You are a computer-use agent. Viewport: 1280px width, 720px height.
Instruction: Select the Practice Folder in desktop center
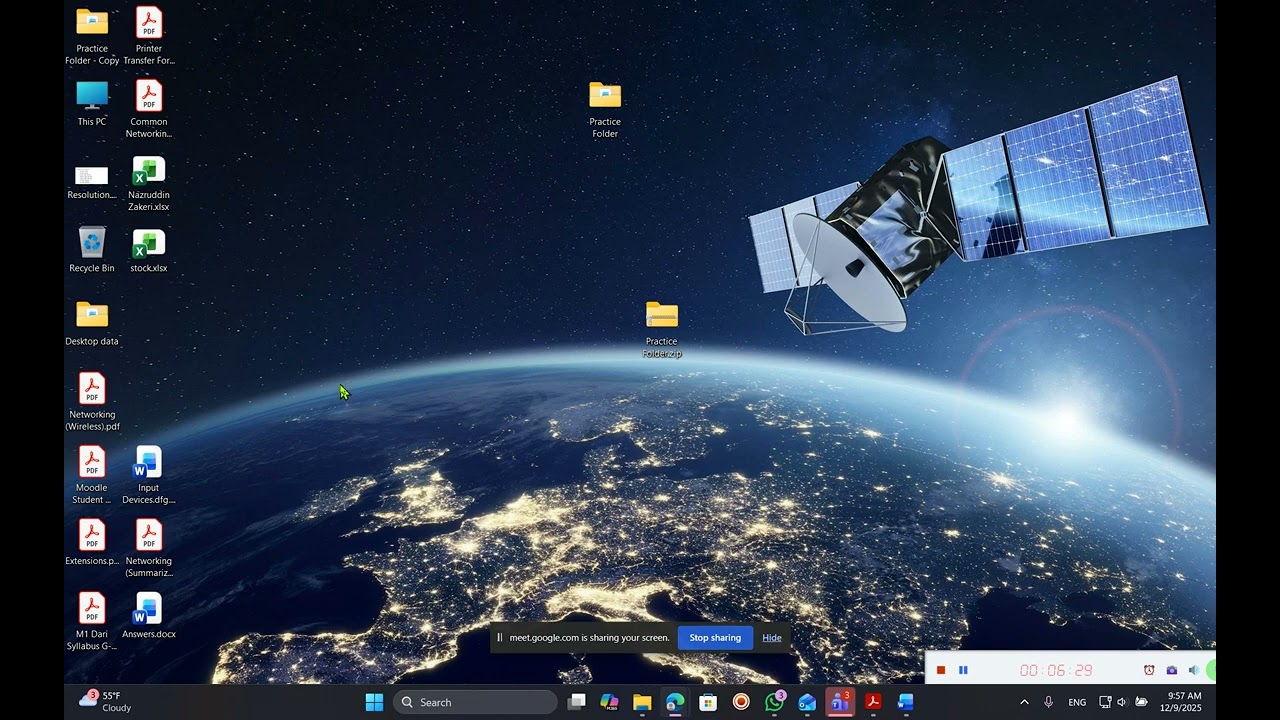(x=605, y=109)
